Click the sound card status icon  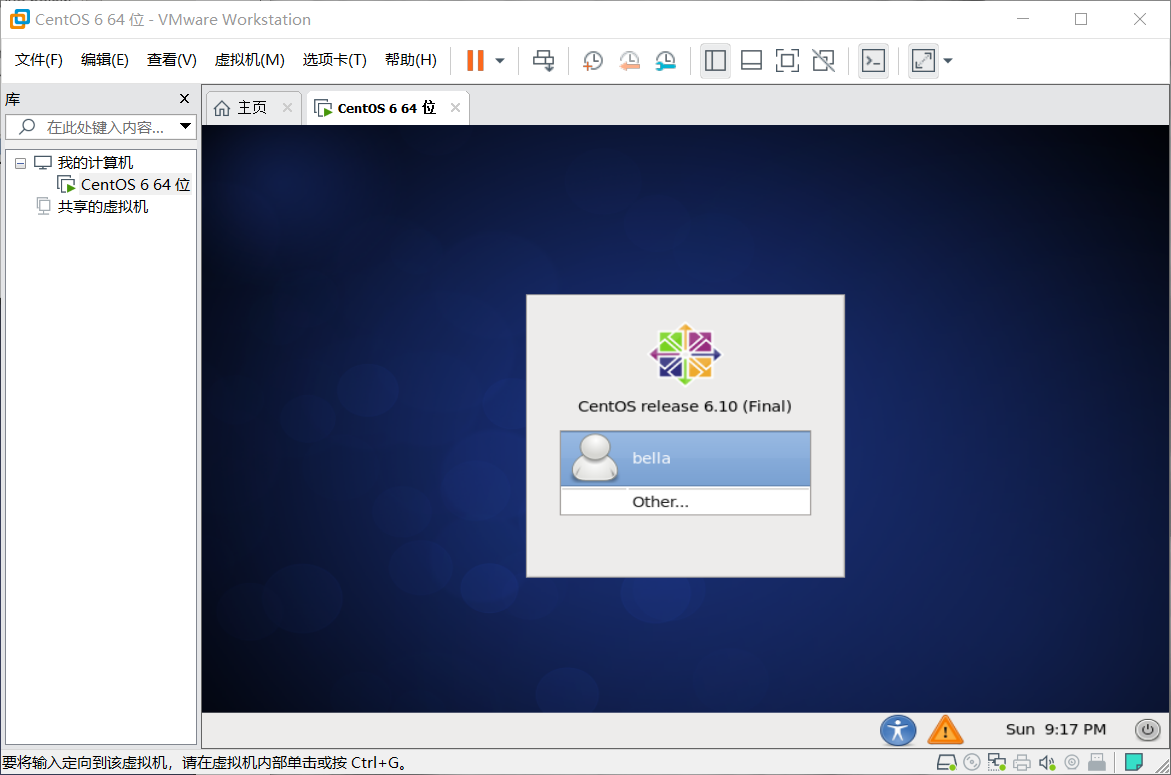coord(1047,762)
